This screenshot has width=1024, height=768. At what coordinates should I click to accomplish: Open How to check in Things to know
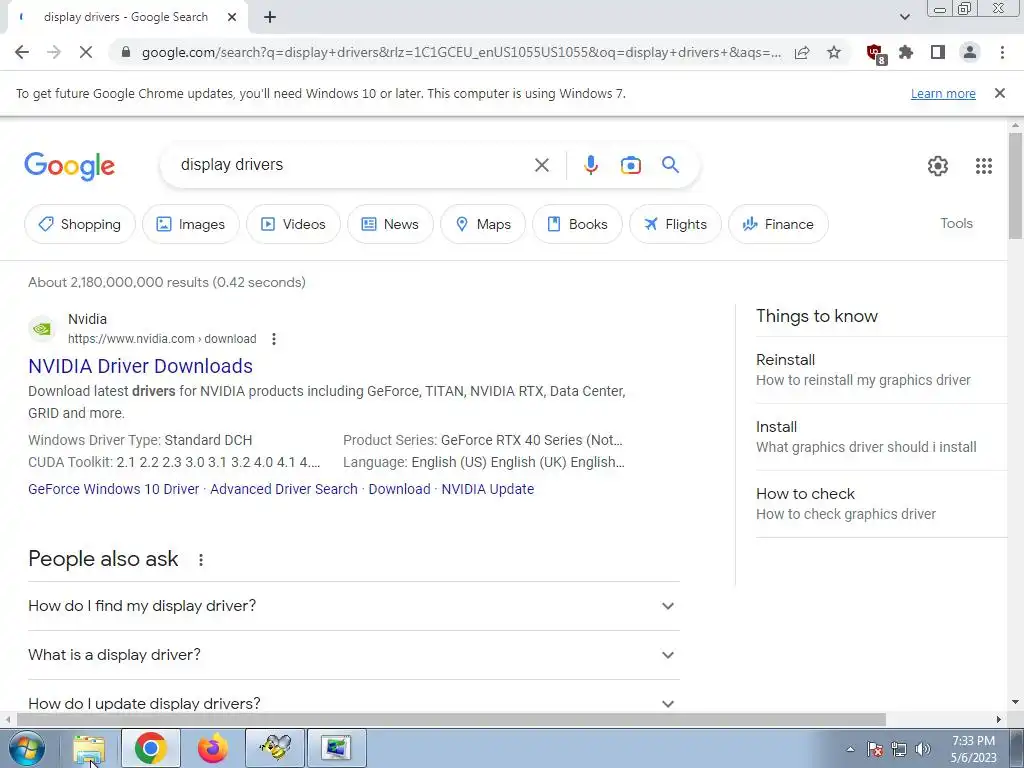click(882, 504)
